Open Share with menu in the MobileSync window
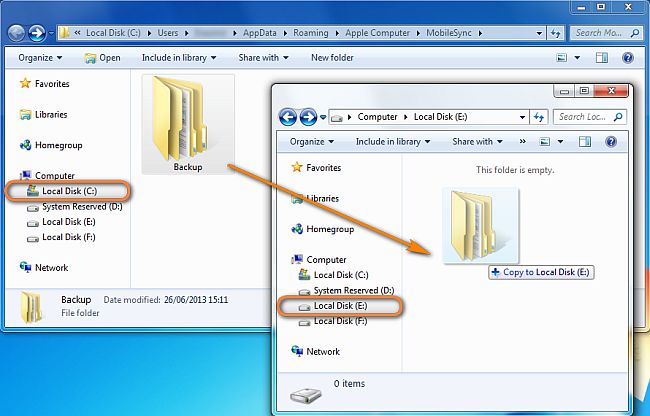 tap(263, 58)
